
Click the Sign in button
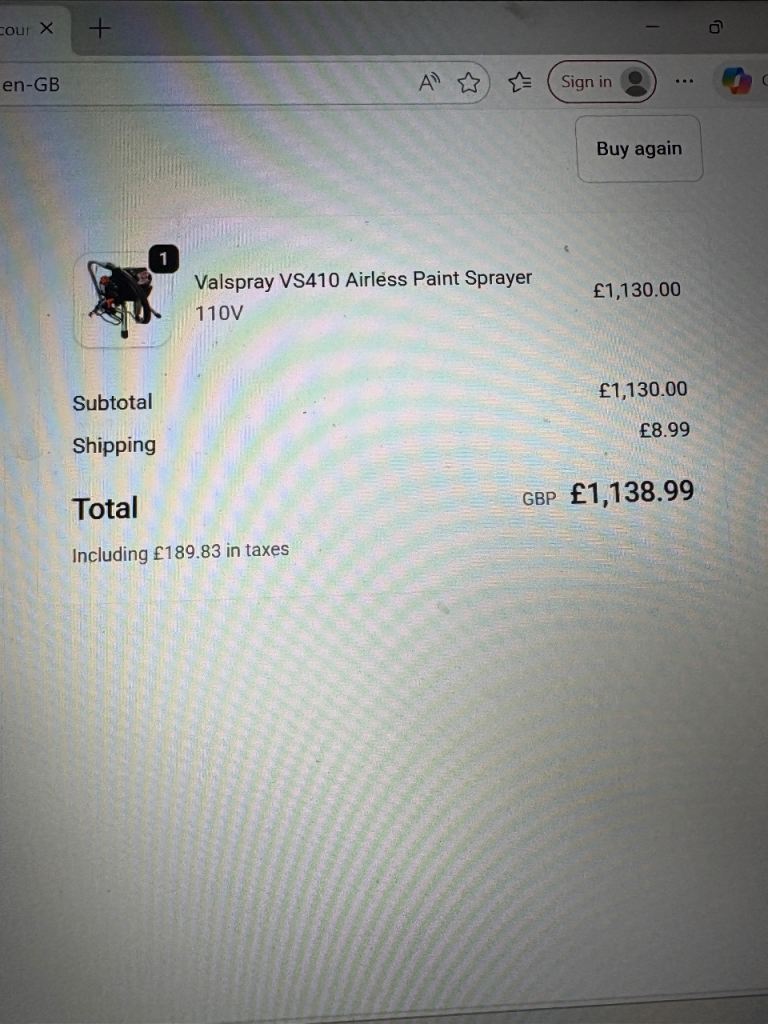point(601,82)
